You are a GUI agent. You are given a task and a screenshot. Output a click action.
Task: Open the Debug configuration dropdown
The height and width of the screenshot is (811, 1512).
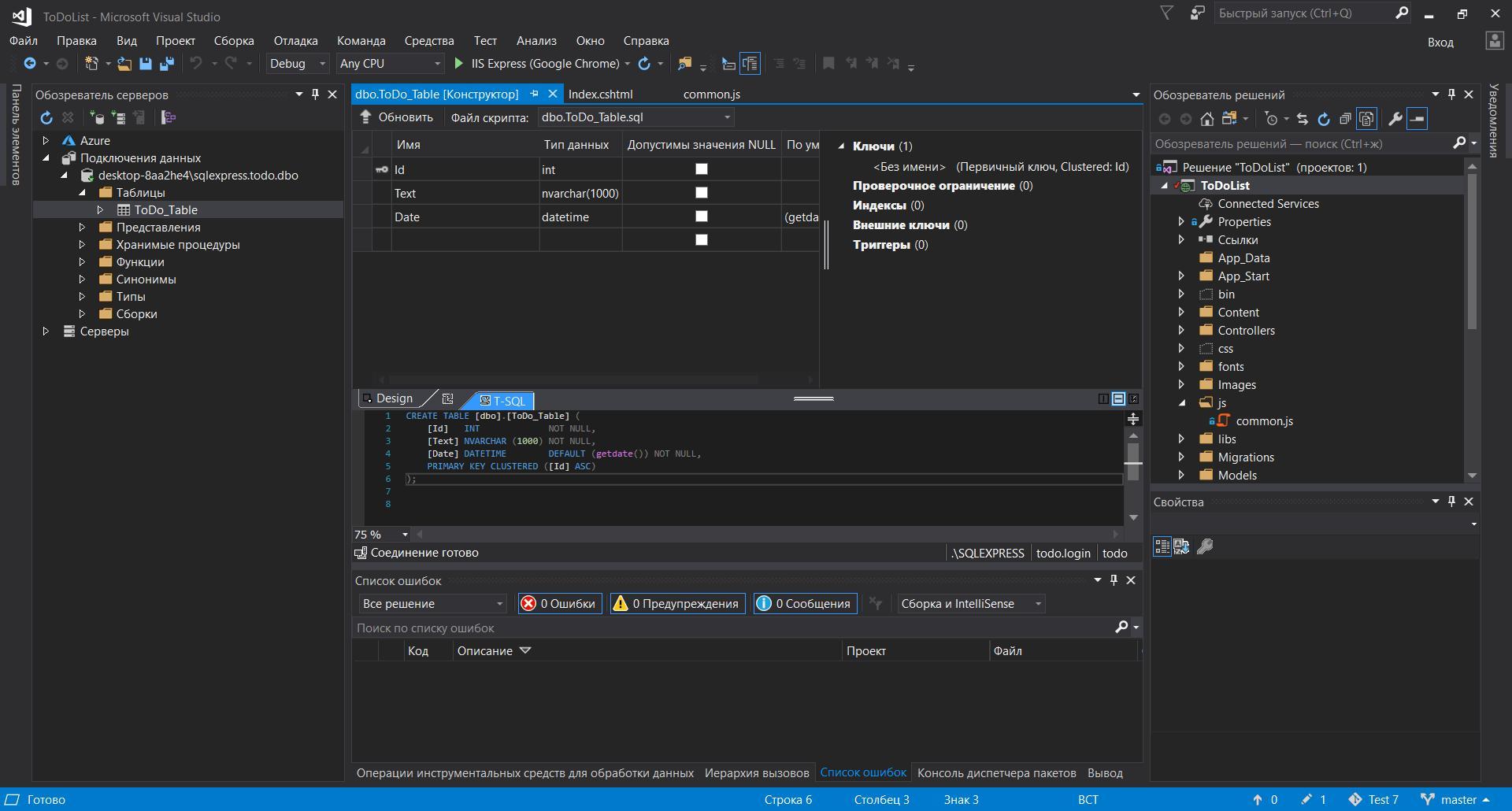click(x=297, y=64)
